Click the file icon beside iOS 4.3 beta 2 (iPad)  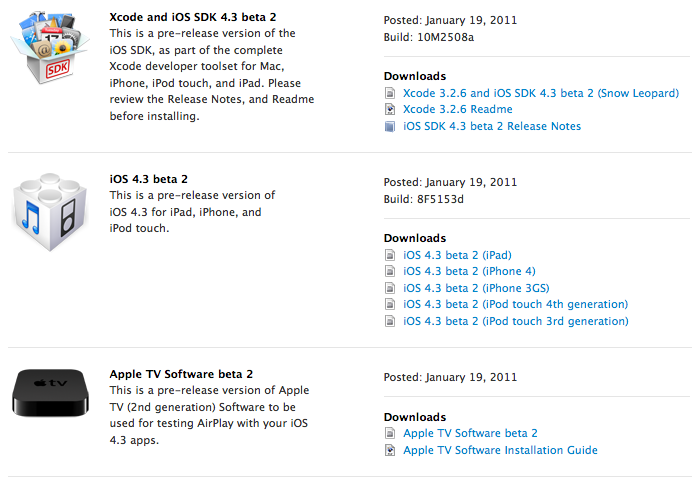tap(390, 256)
